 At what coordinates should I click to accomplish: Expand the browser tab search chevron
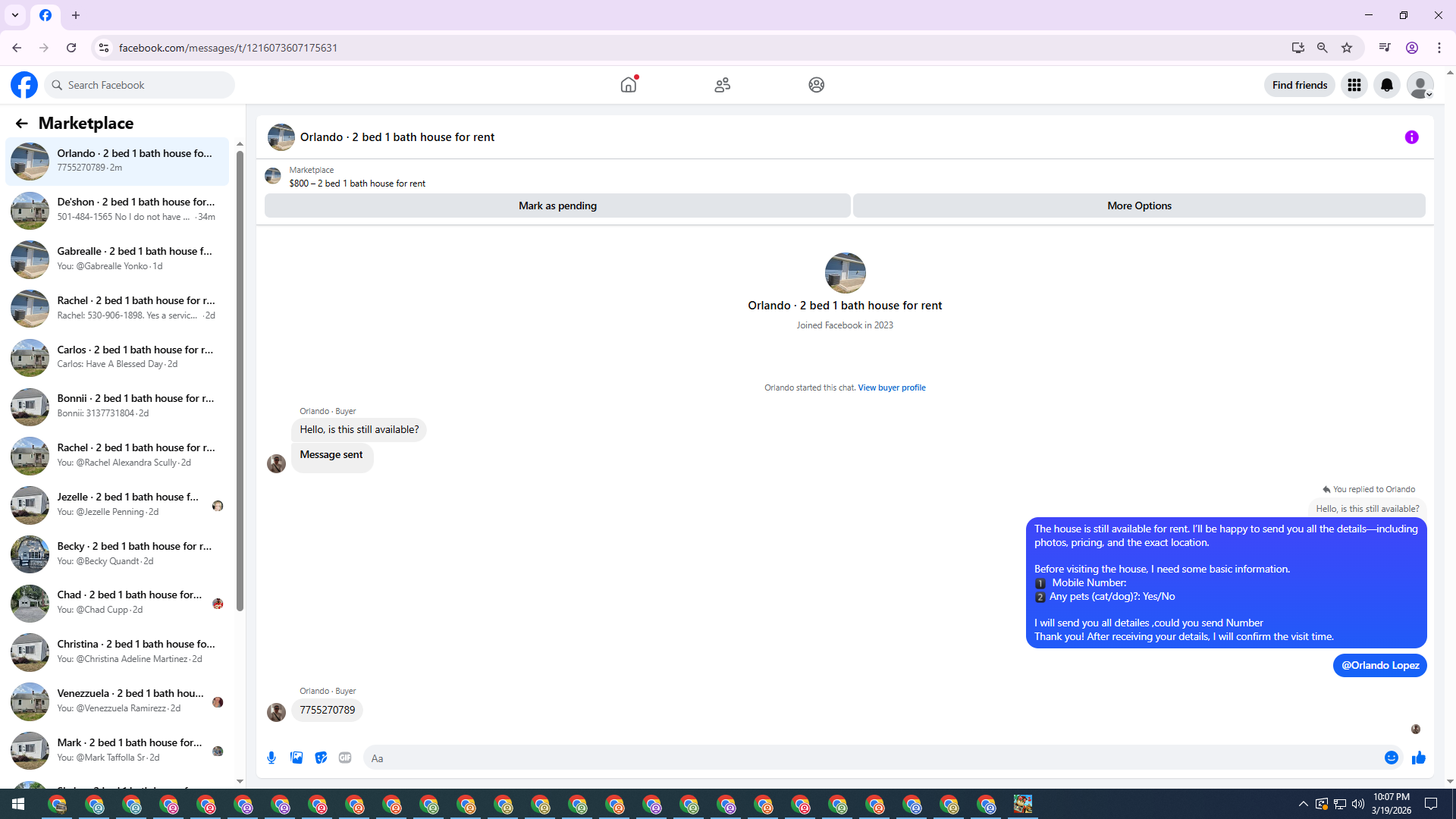point(15,15)
